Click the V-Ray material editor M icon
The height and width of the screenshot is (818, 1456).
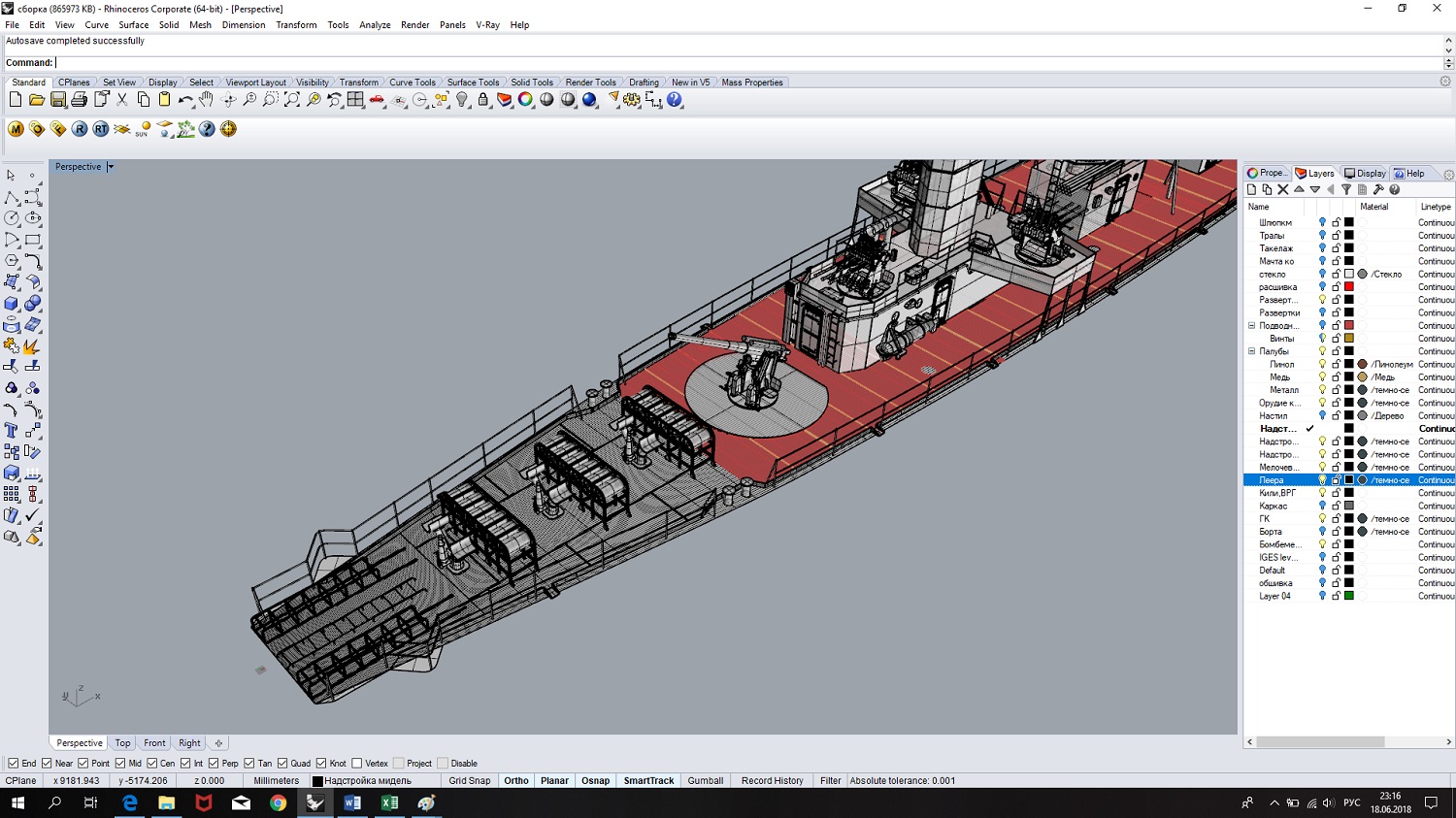pos(16,129)
